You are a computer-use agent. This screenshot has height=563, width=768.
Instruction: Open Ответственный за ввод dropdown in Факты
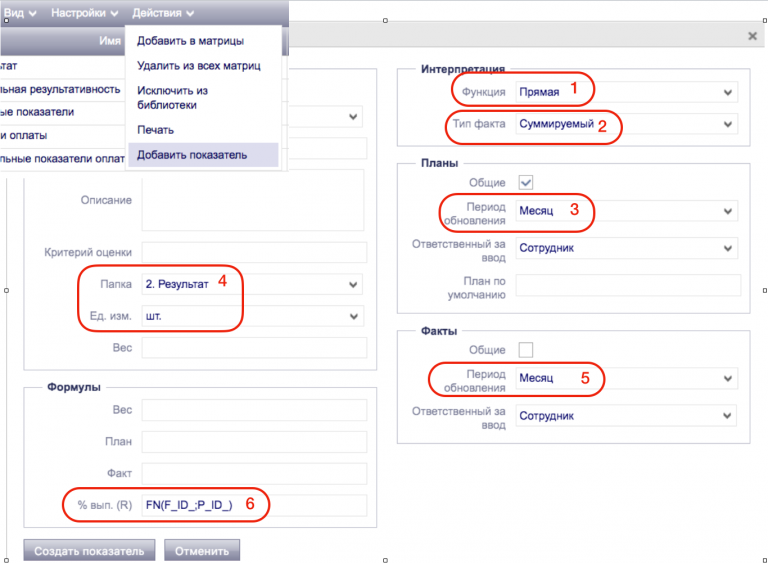(626, 416)
